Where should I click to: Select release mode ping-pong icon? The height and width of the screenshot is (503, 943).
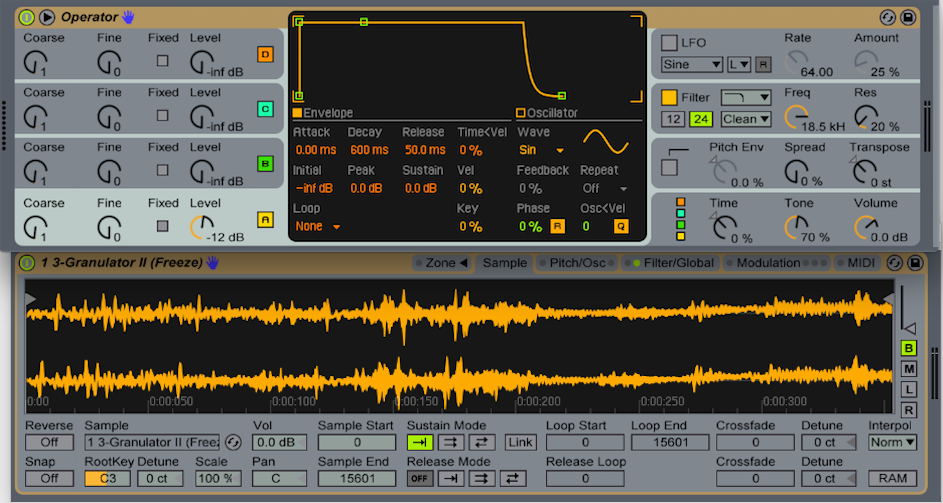pyautogui.click(x=513, y=479)
